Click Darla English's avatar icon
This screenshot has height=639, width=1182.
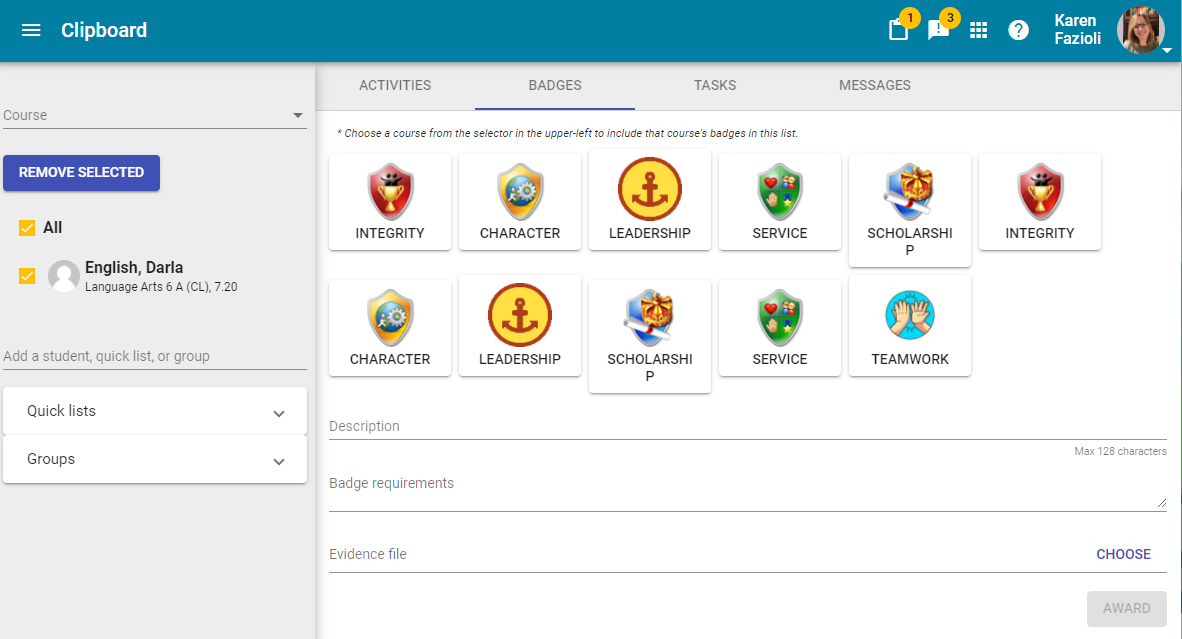(64, 277)
